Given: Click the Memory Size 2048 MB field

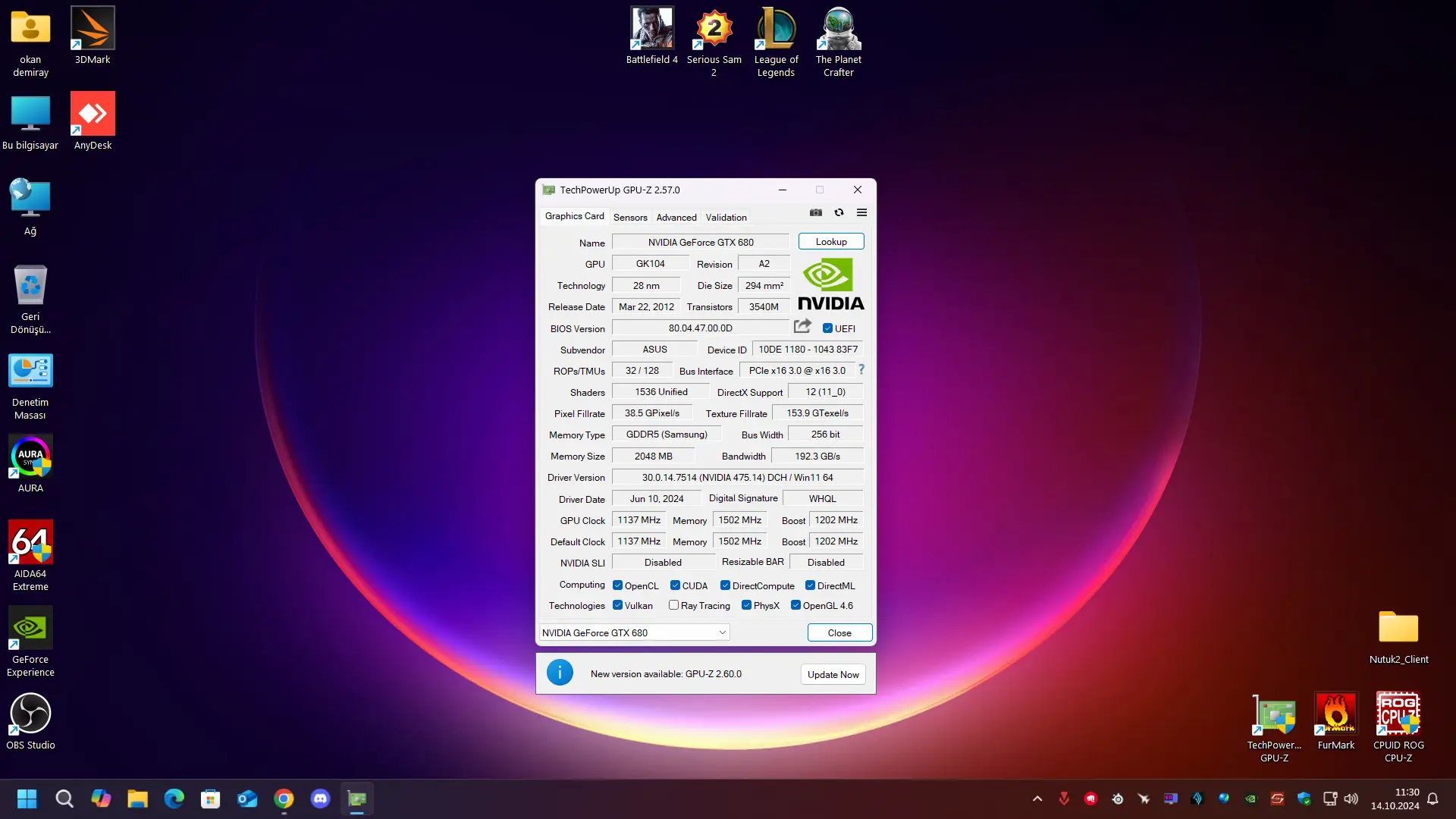Looking at the screenshot, I should (653, 456).
